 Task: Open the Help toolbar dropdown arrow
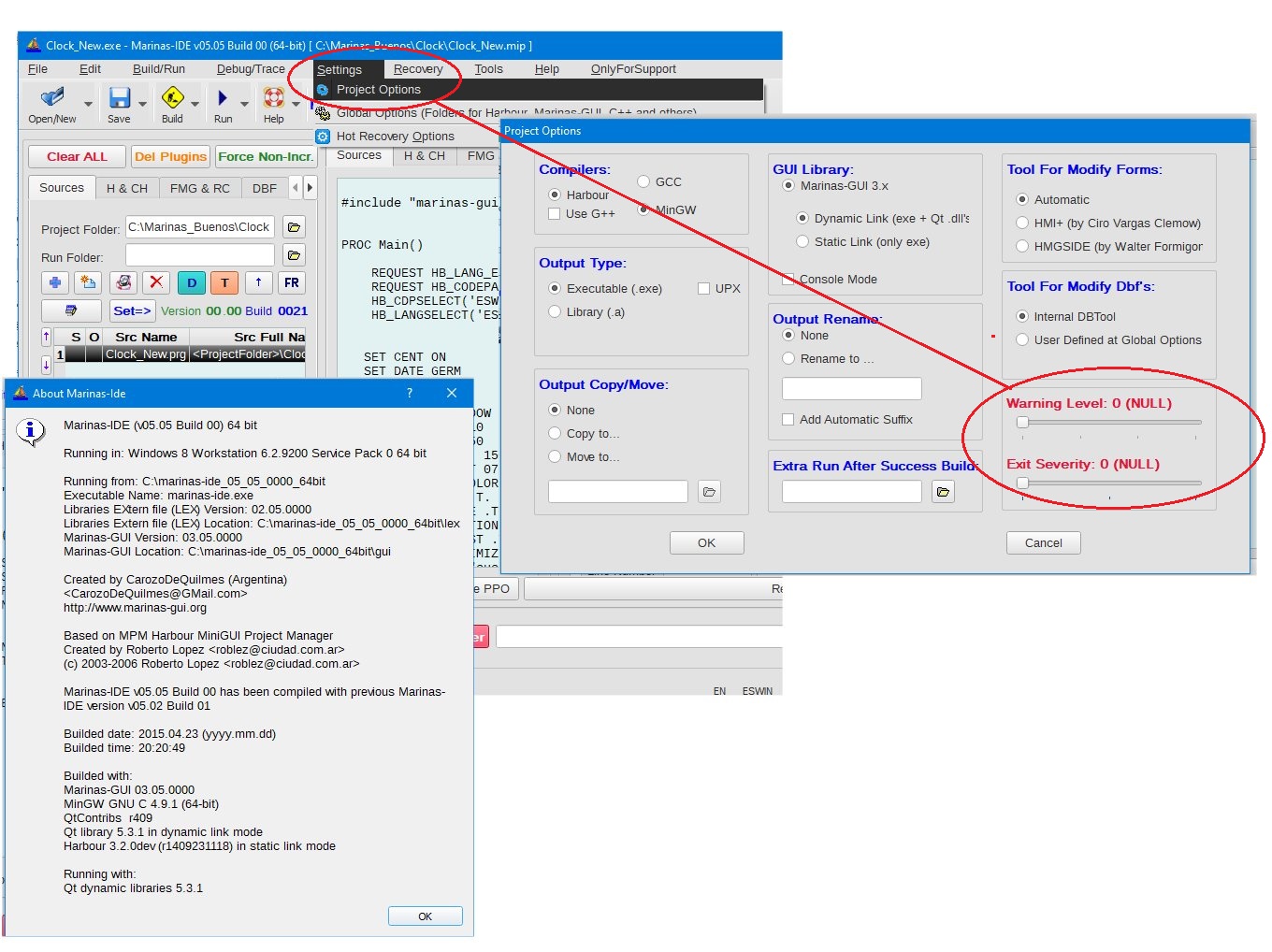coord(296,105)
